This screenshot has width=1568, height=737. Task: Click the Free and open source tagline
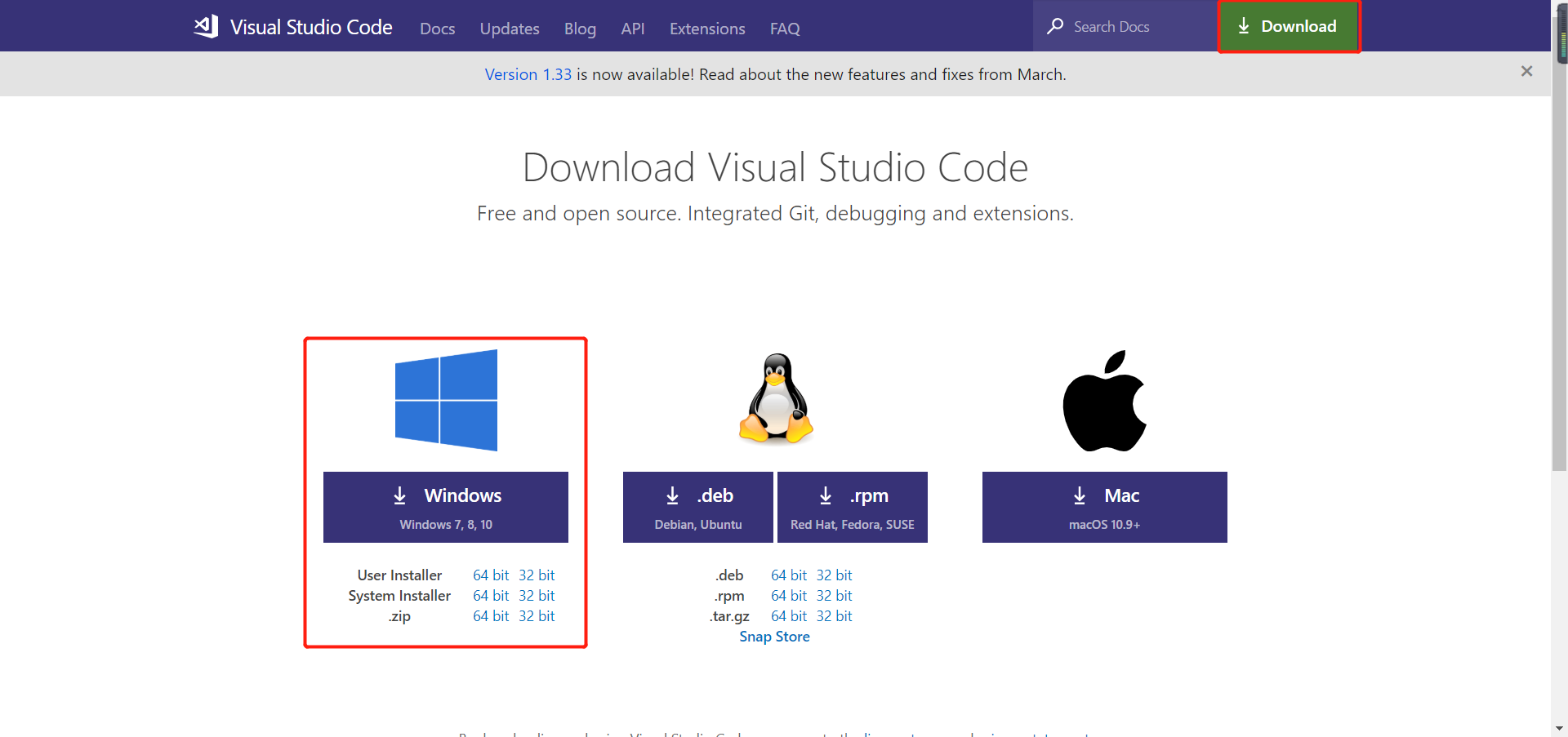click(775, 214)
